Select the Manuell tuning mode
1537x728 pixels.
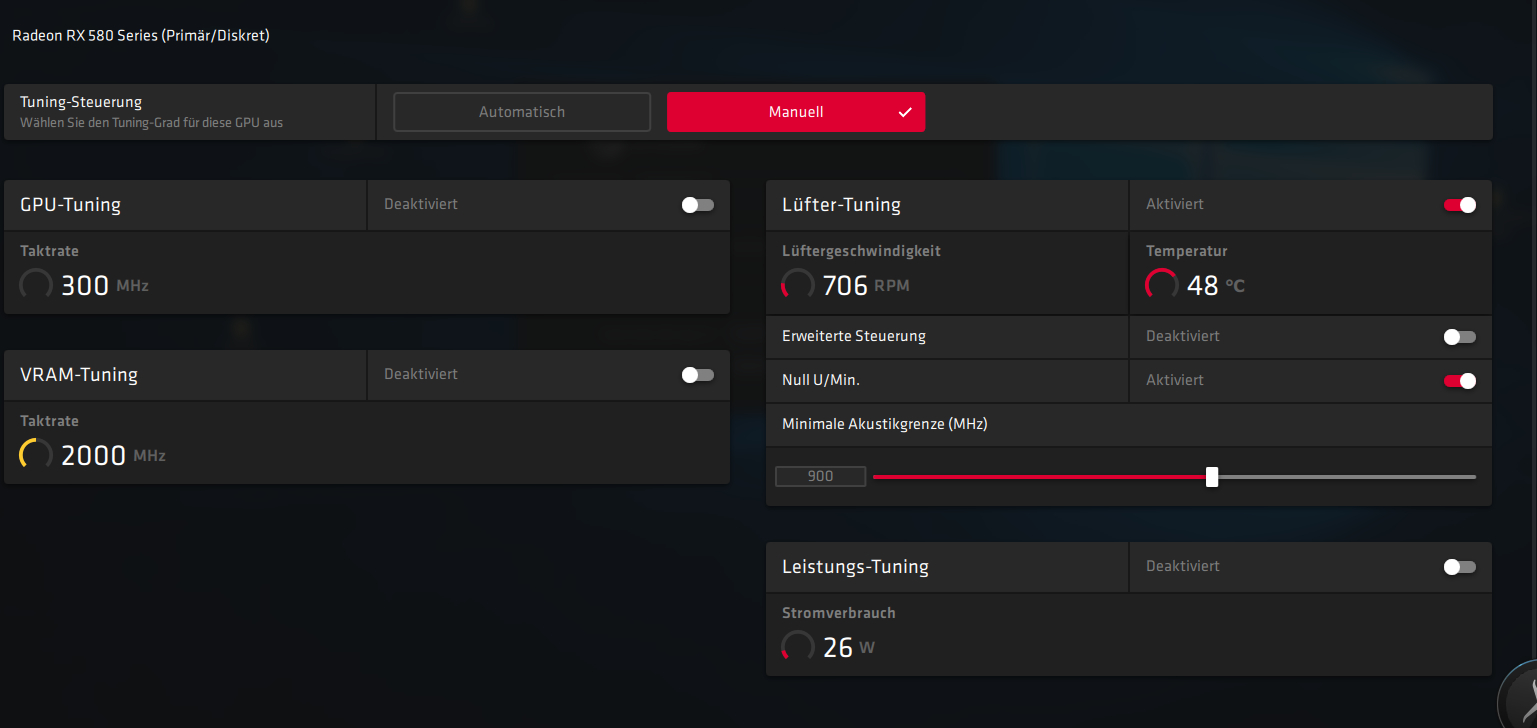point(796,112)
